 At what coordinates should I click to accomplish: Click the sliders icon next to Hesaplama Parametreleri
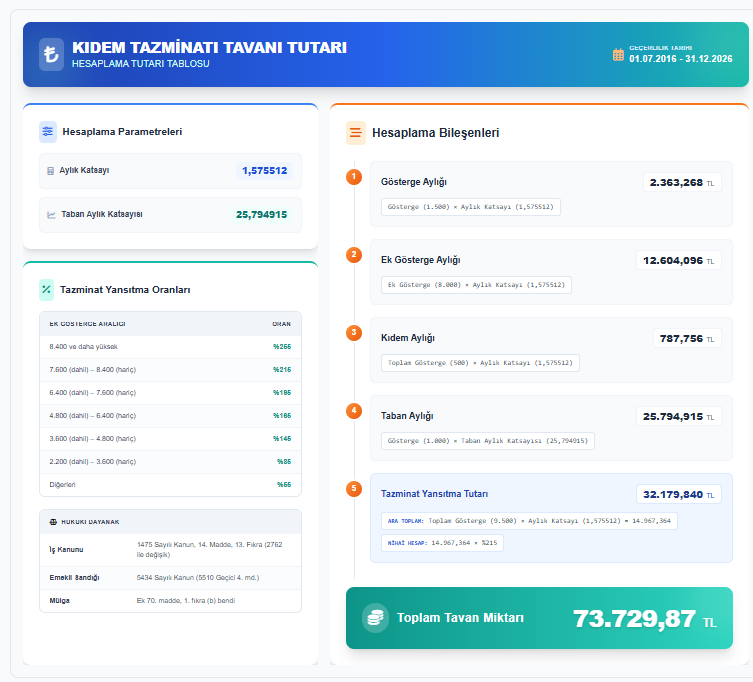pos(48,132)
